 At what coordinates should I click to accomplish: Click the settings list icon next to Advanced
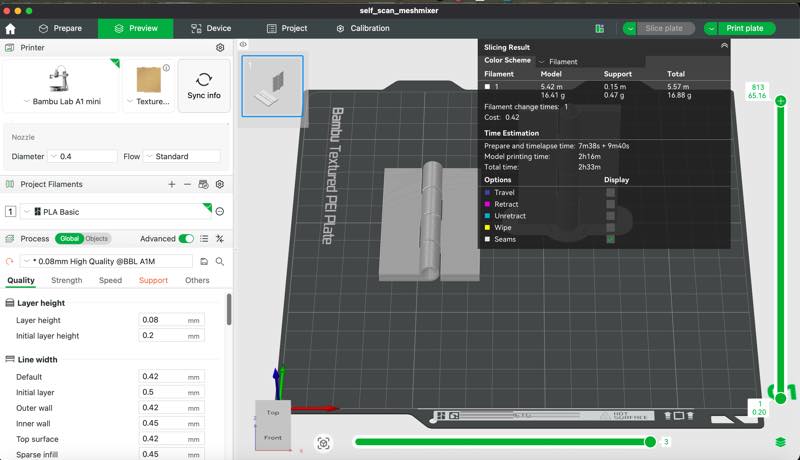tap(204, 239)
